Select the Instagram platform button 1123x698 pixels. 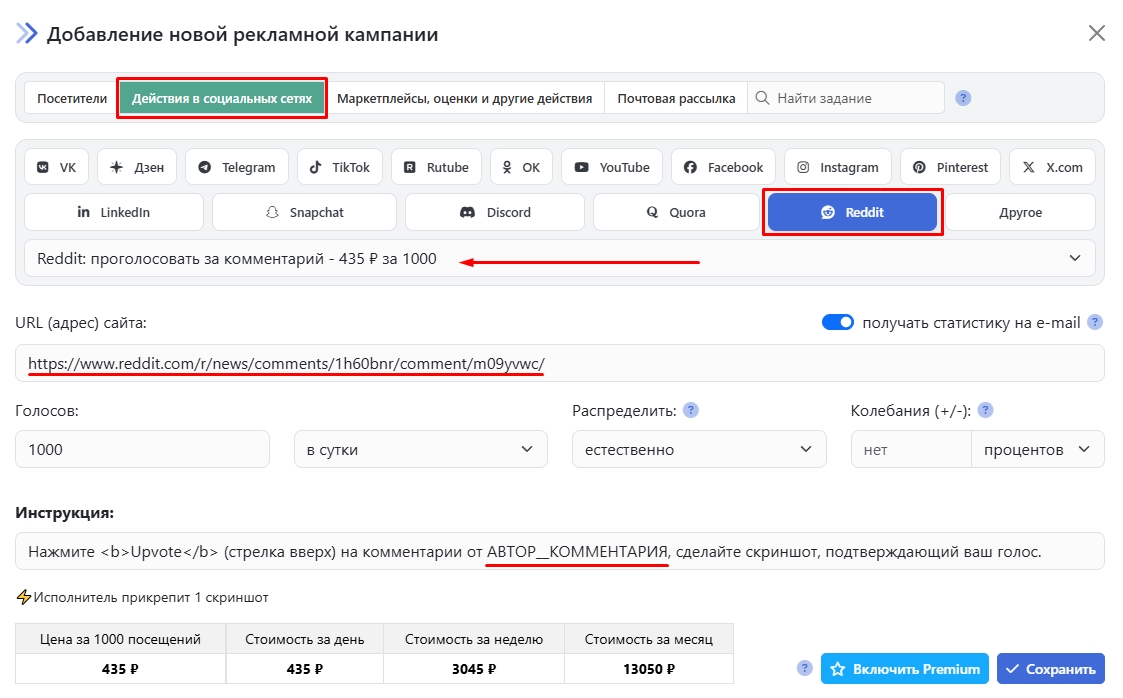pos(838,167)
